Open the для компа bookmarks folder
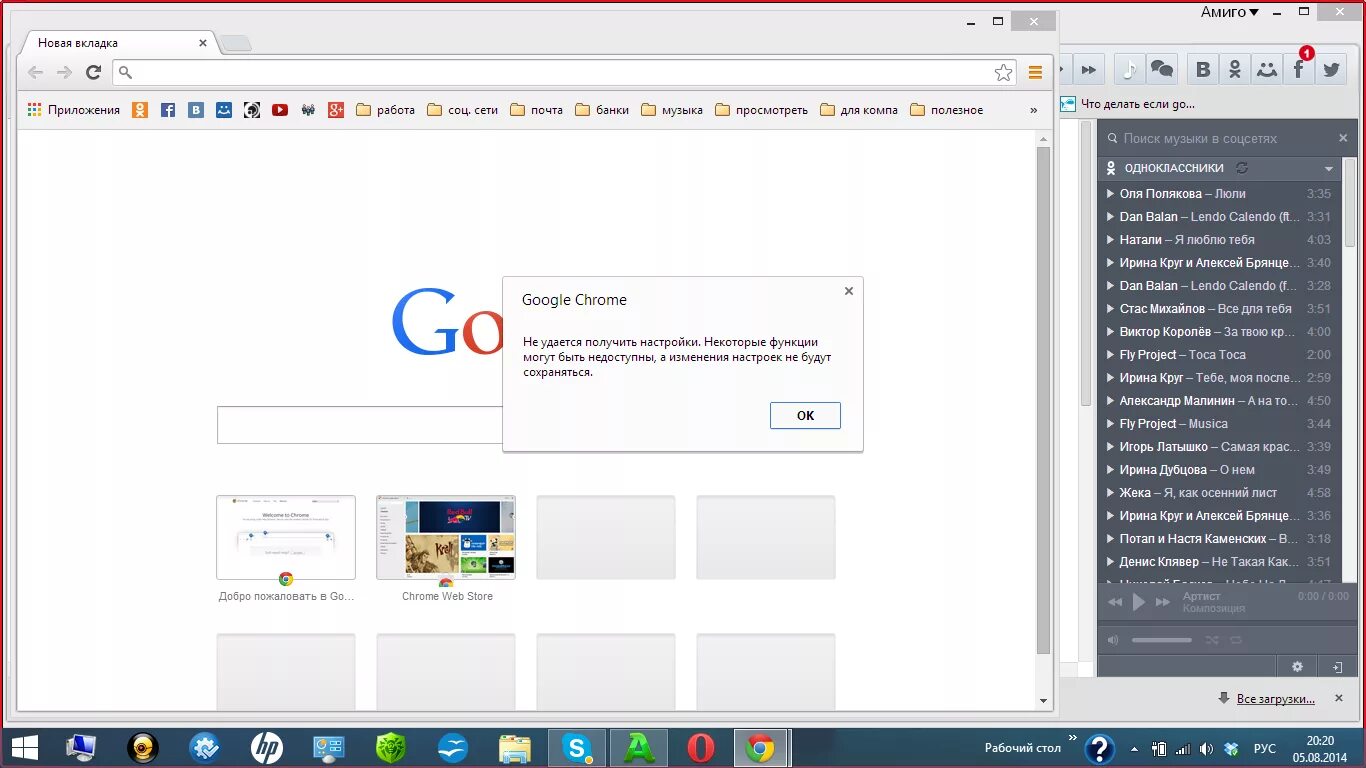 click(858, 110)
